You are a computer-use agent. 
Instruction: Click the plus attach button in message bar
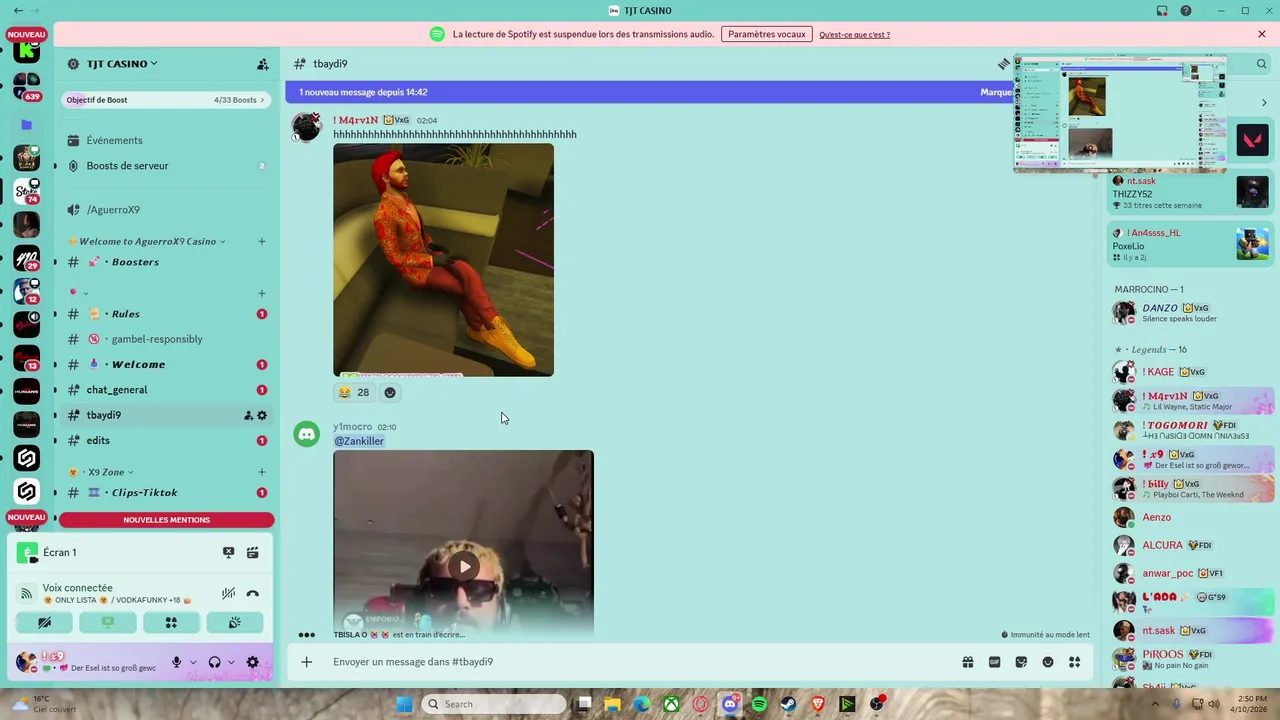coord(307,662)
